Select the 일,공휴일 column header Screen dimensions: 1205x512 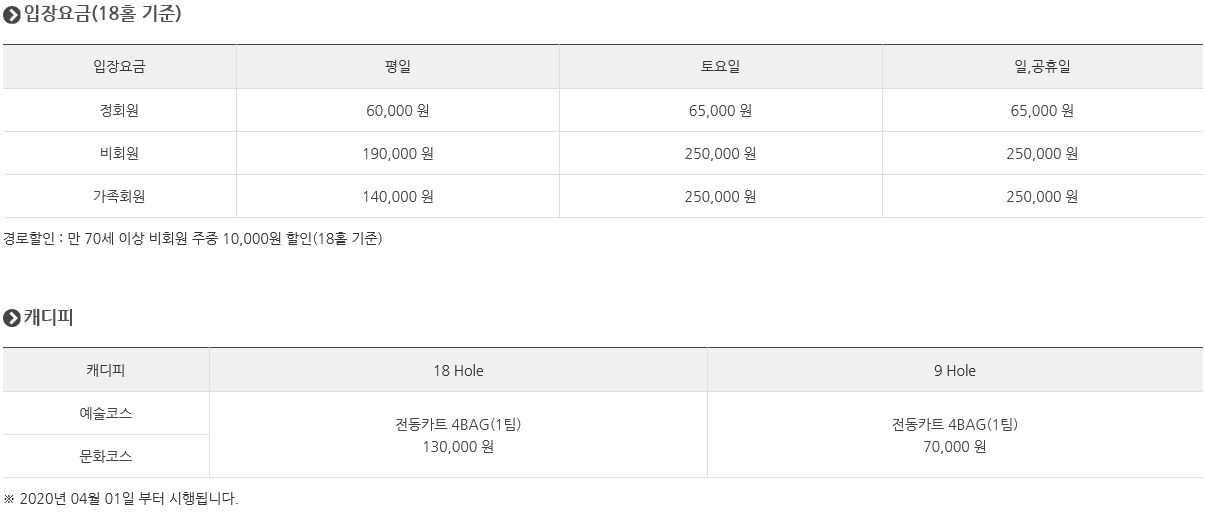pos(1042,67)
